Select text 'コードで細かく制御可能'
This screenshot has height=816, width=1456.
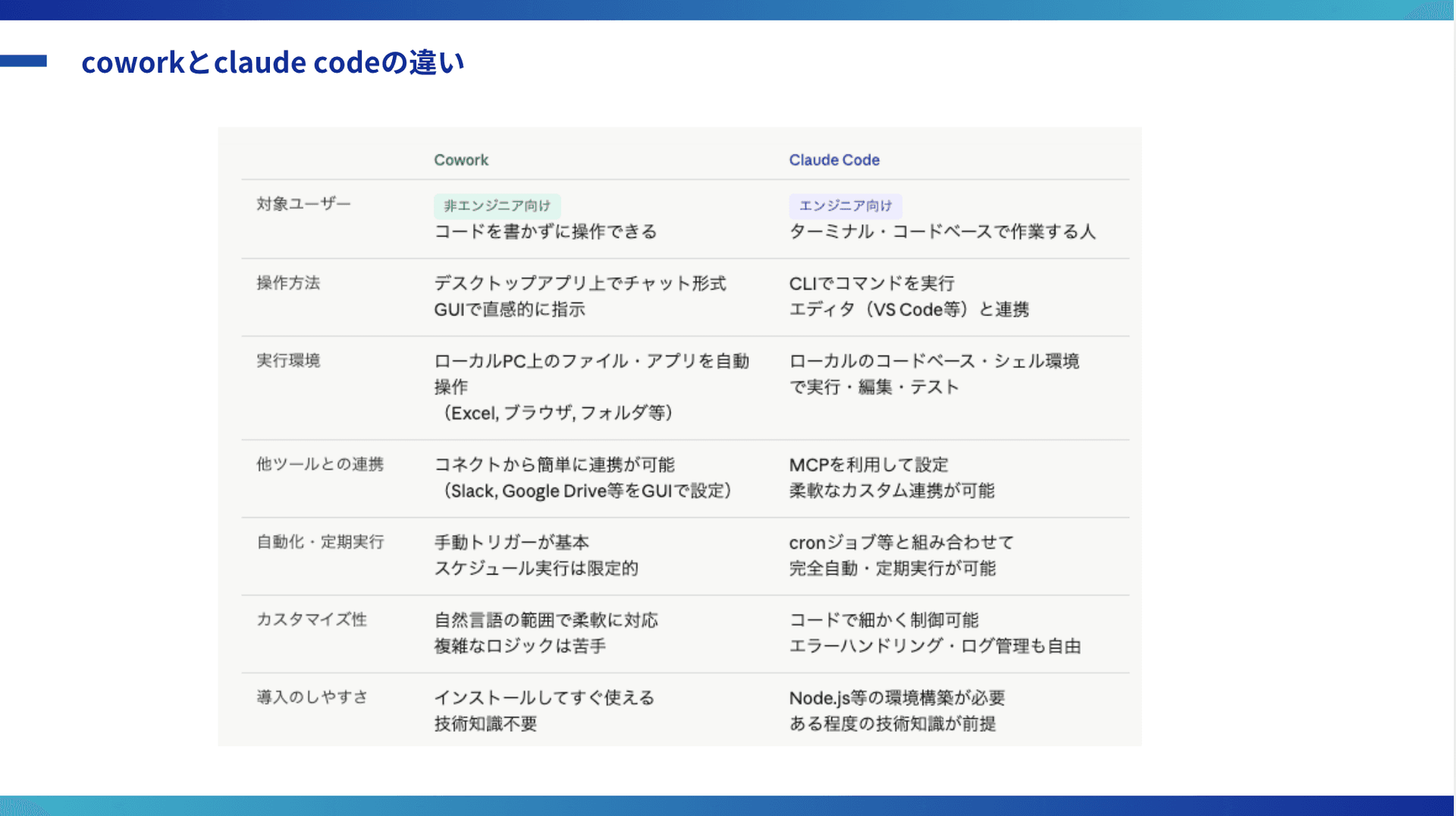point(883,620)
